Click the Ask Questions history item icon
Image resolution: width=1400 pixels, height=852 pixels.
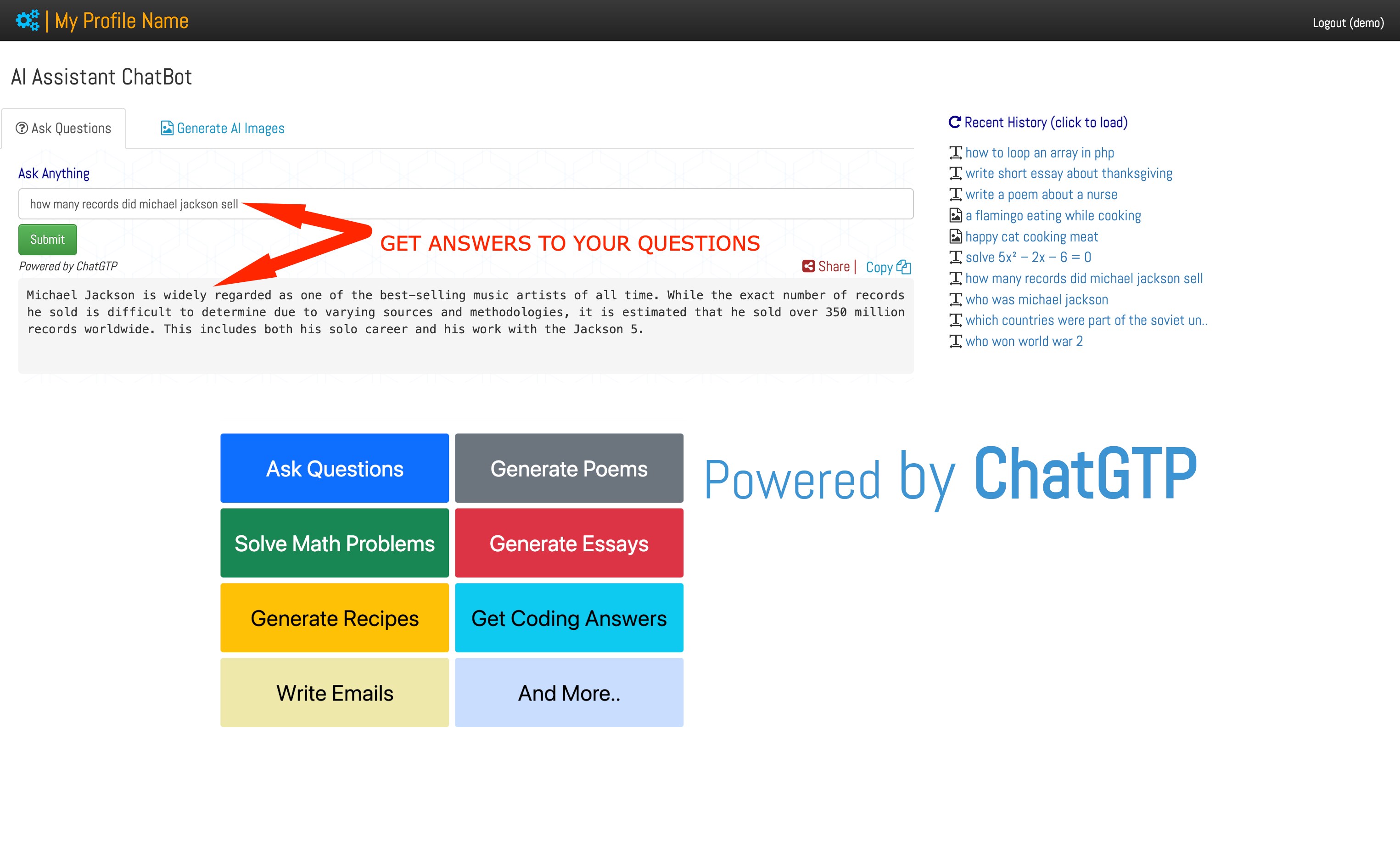click(955, 152)
